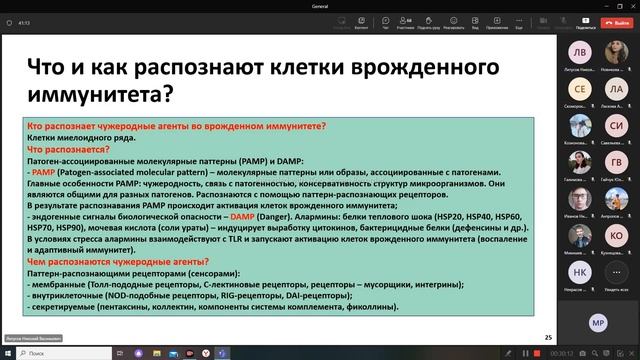
Task: Click the recorder pen annotation icon
Action: [508, 353]
